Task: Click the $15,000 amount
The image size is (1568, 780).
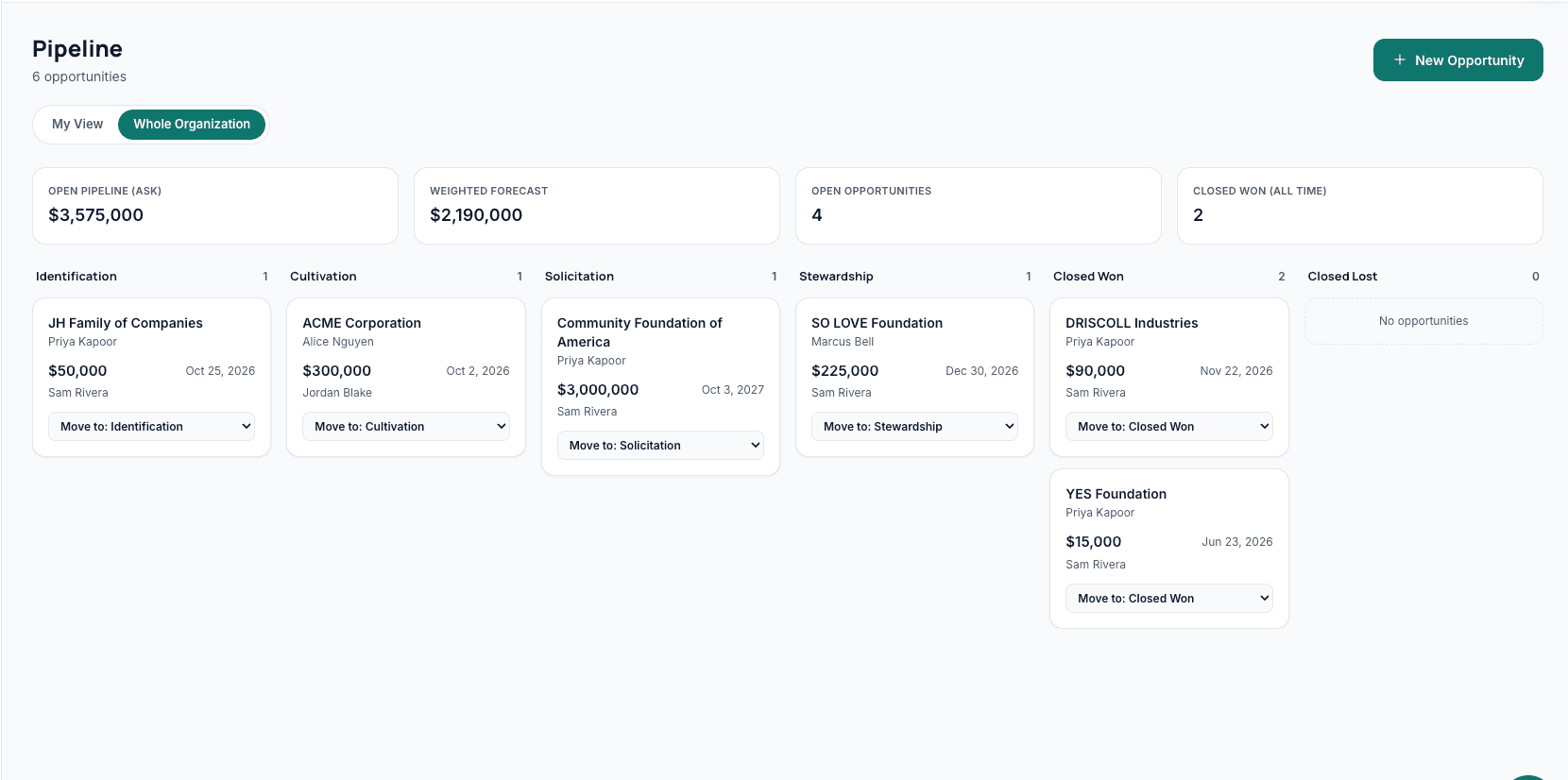Action: [1093, 541]
